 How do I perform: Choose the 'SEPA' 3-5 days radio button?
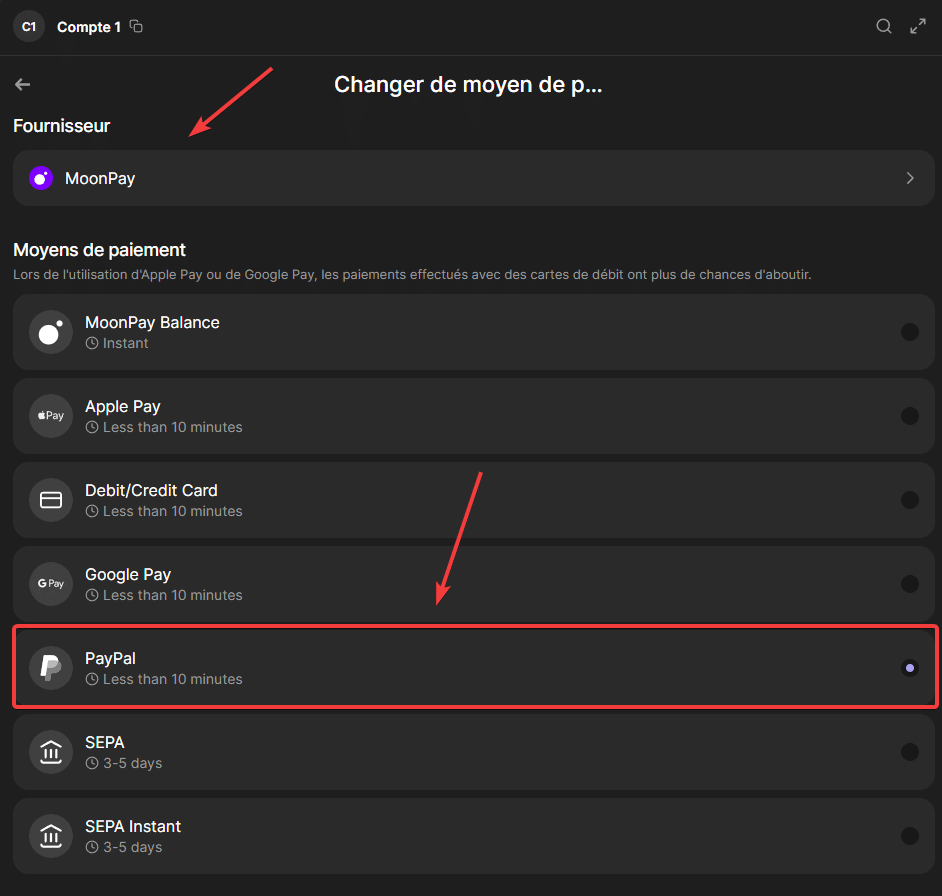(x=910, y=752)
